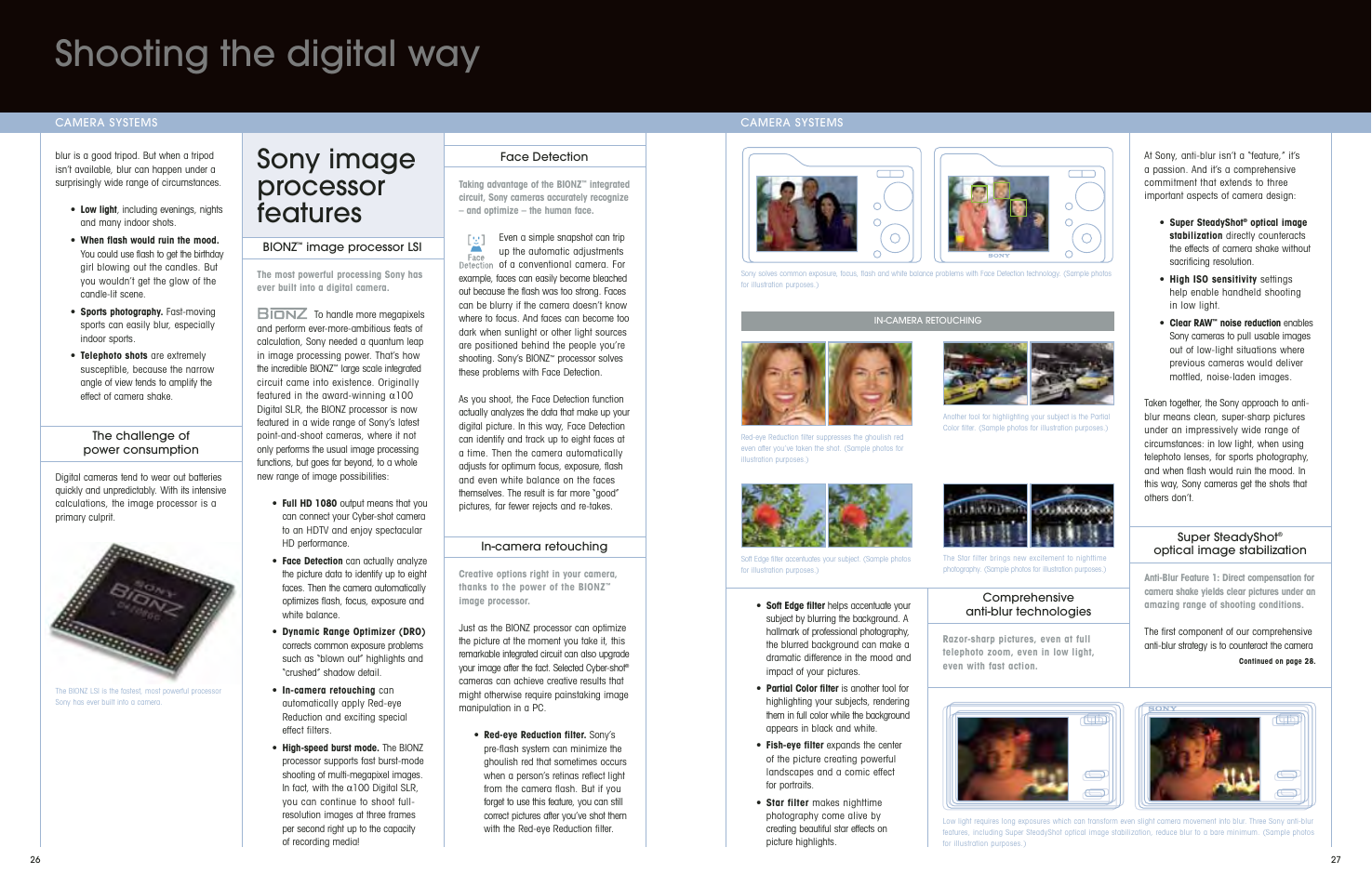The image size is (1372, 887).
Task: Select the "Taken together, the Sony approach" paragraph
Action: (1226, 450)
